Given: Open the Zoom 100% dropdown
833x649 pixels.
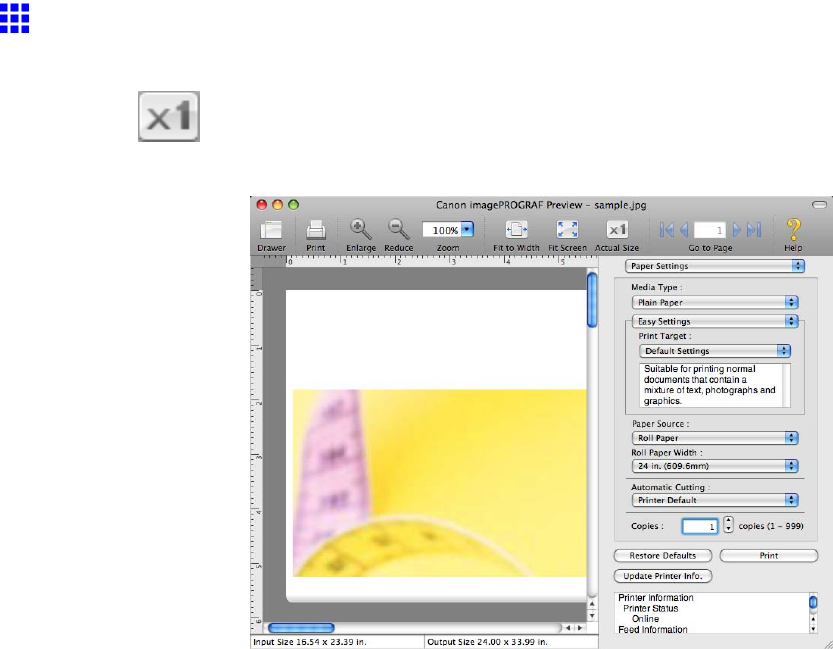Looking at the screenshot, I should coord(468,229).
